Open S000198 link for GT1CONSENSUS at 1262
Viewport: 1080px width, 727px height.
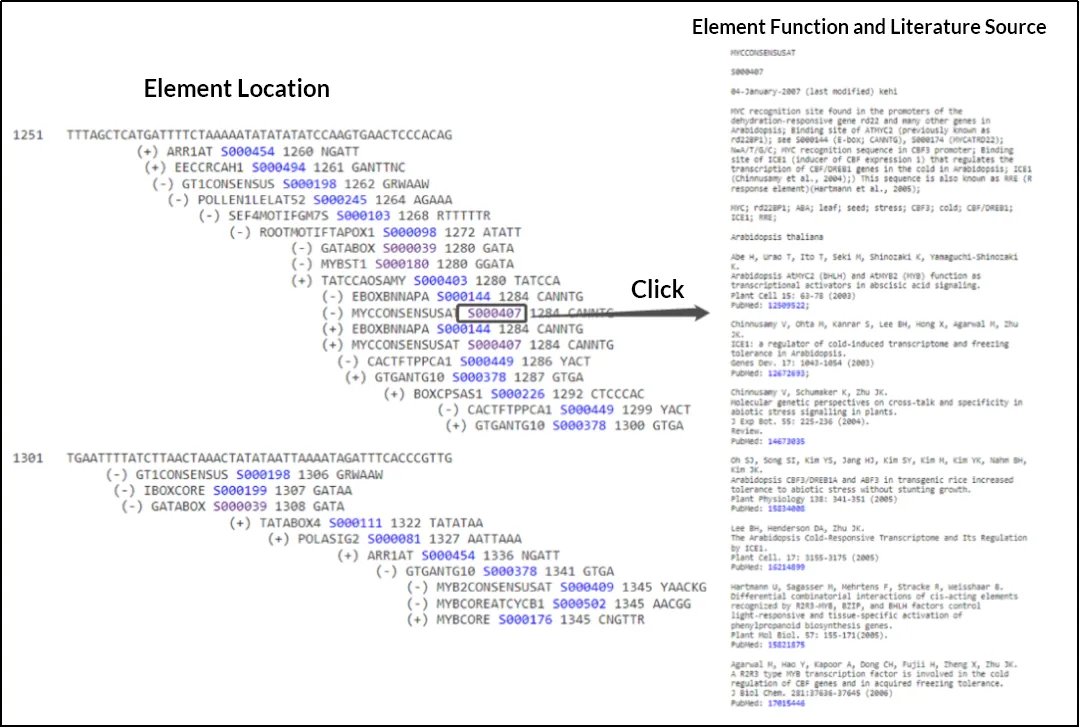(x=309, y=184)
